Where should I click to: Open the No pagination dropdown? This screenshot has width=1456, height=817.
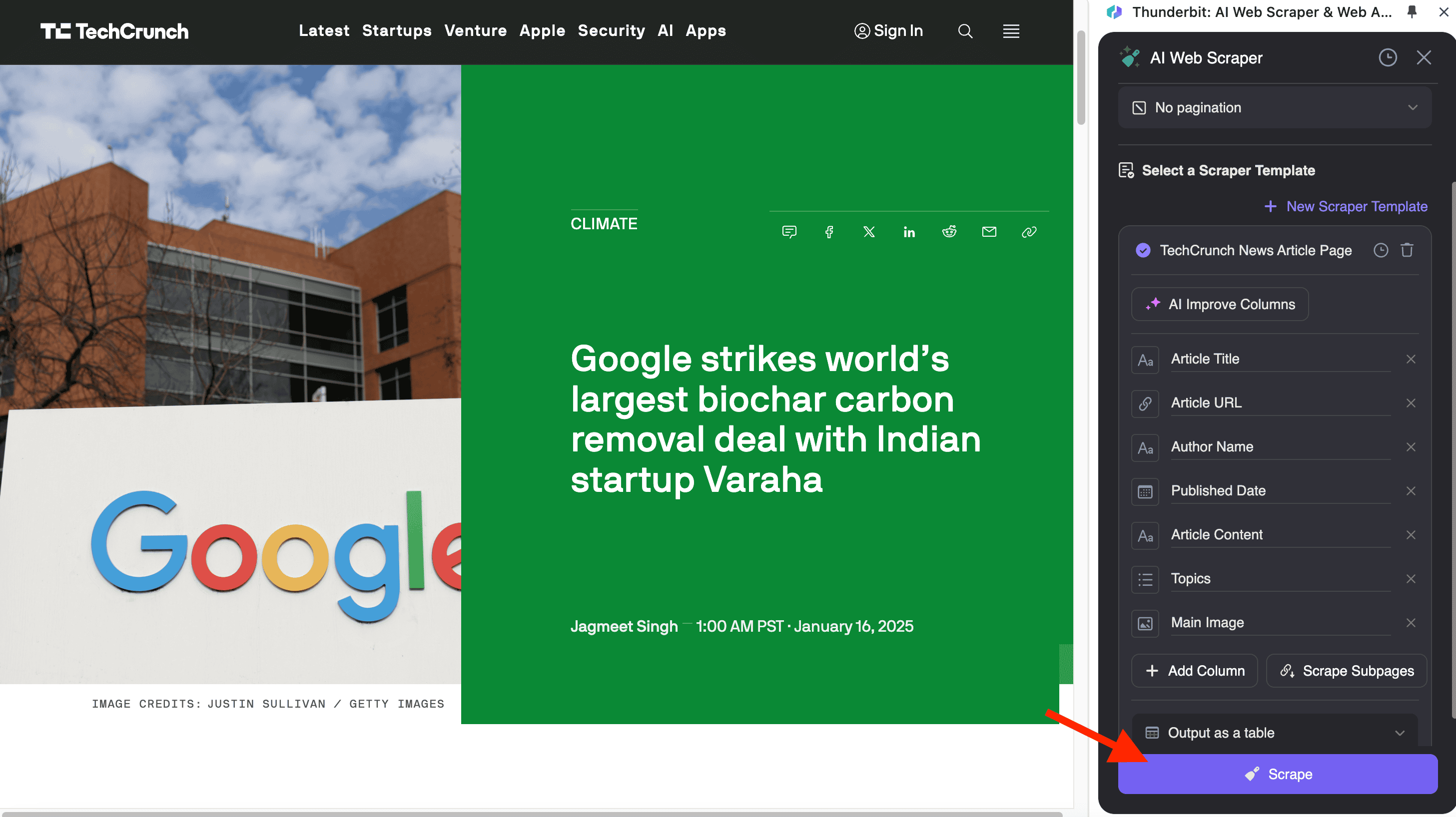(x=1274, y=107)
